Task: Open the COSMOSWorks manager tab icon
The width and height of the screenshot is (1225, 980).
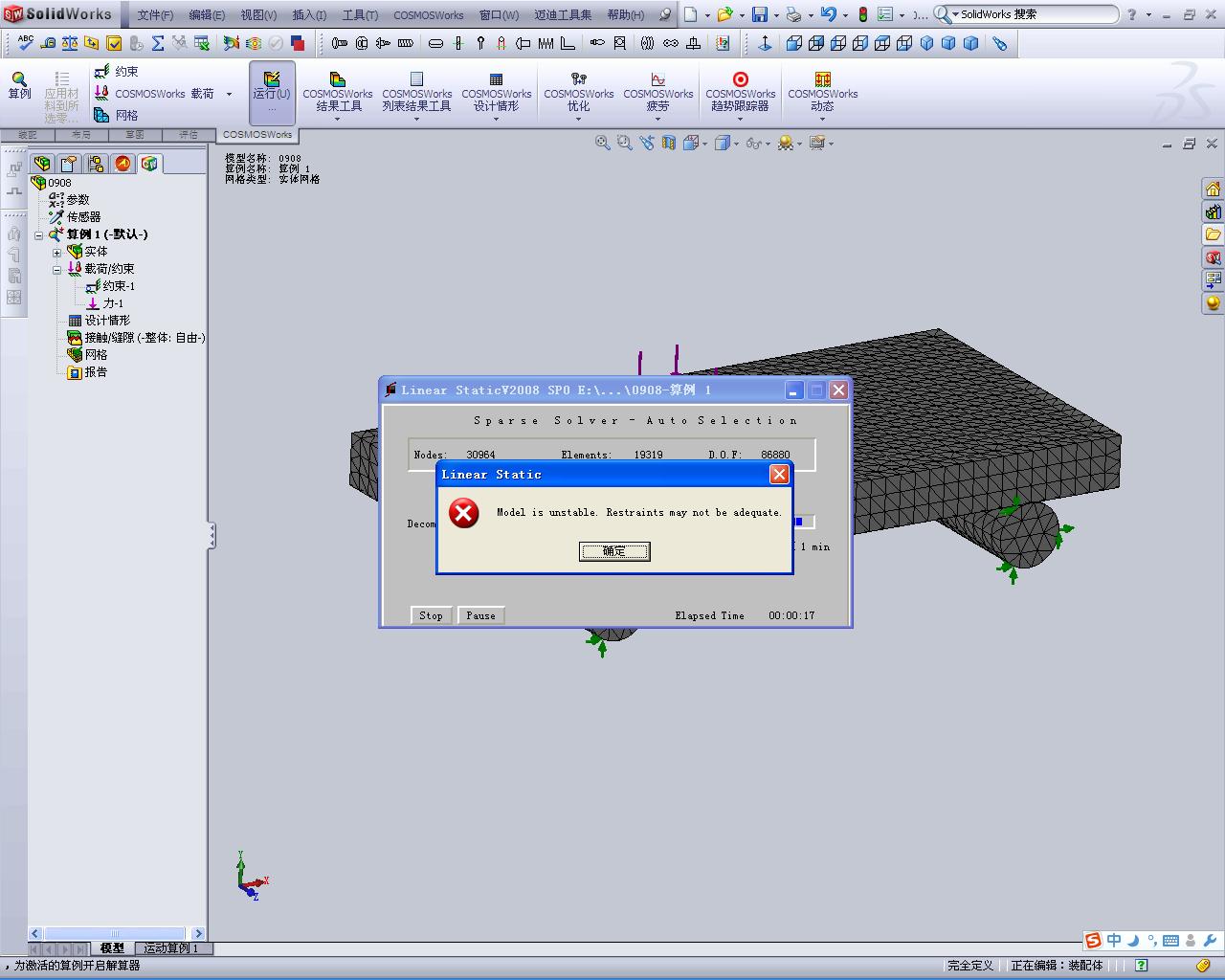Action: click(x=149, y=164)
